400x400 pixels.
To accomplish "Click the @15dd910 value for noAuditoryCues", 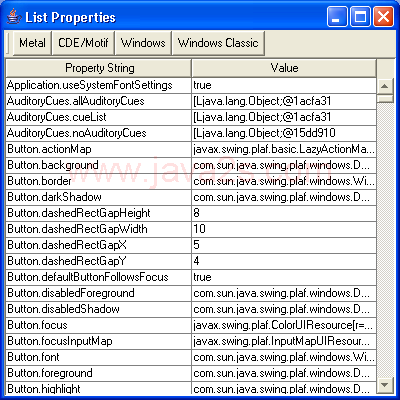I will pyautogui.click(x=284, y=133).
